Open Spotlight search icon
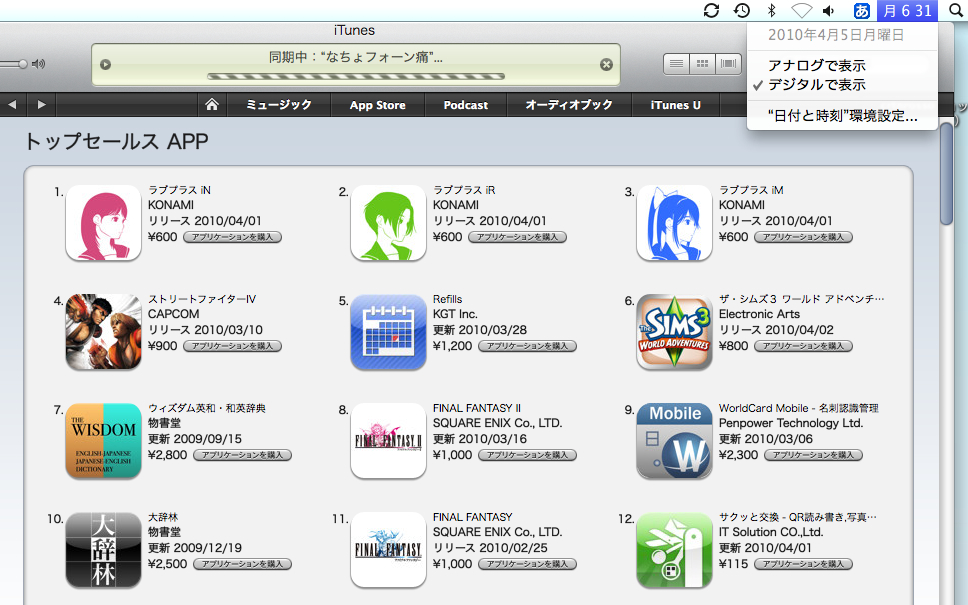The image size is (968, 605). coord(956,10)
